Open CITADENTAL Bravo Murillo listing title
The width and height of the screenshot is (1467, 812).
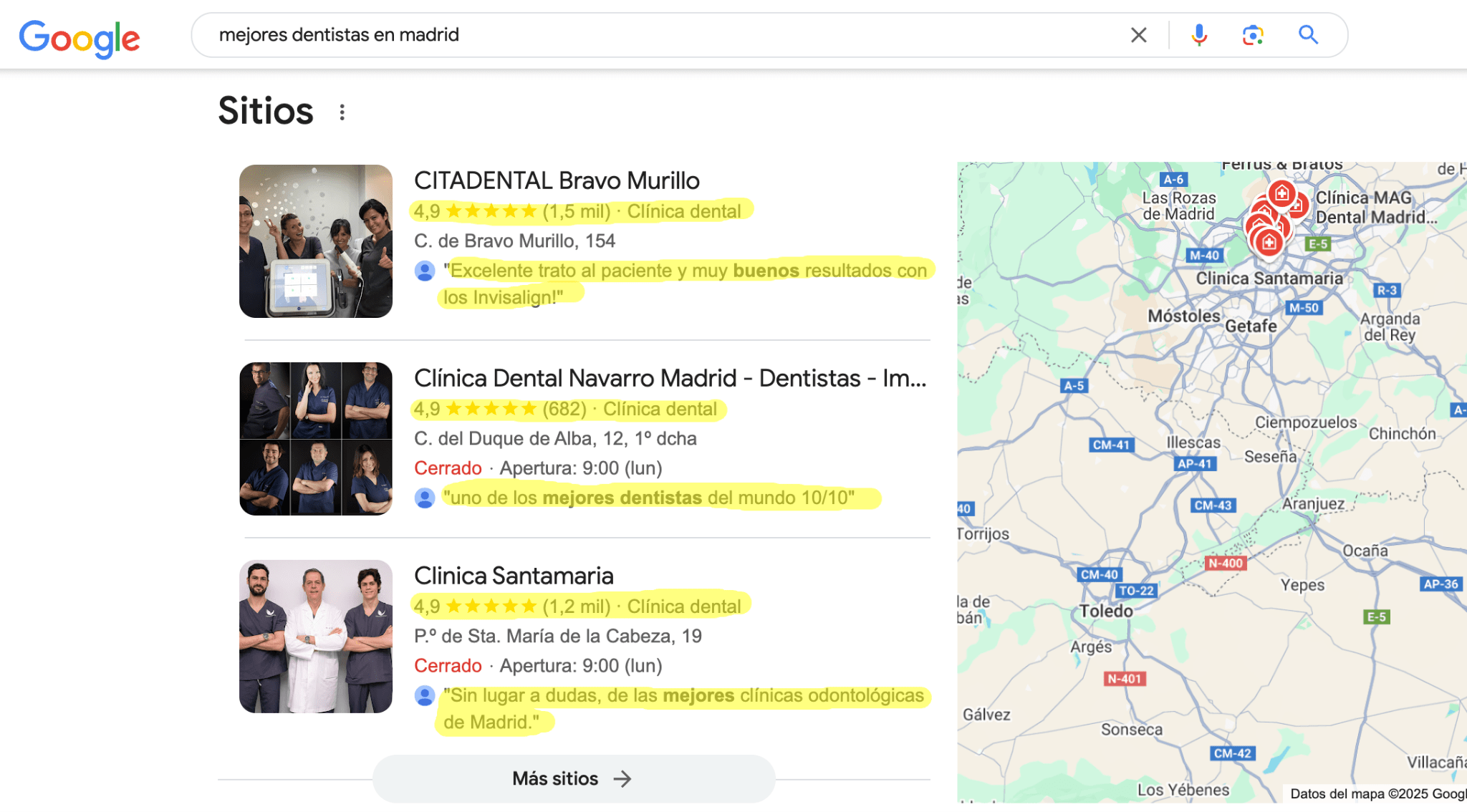[x=557, y=180]
